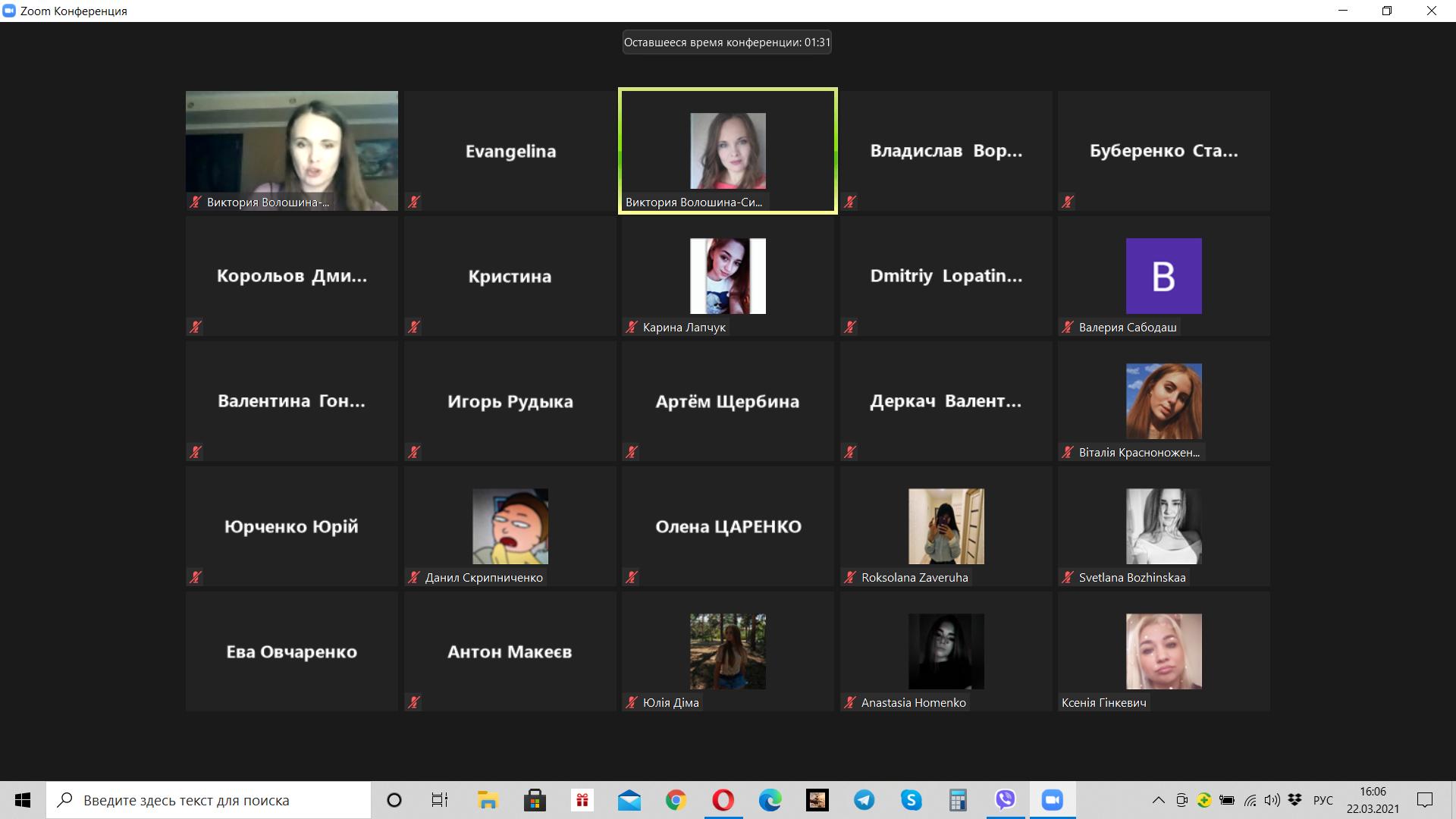Open Telegram from the taskbar
The image size is (1456, 819).
(x=864, y=800)
